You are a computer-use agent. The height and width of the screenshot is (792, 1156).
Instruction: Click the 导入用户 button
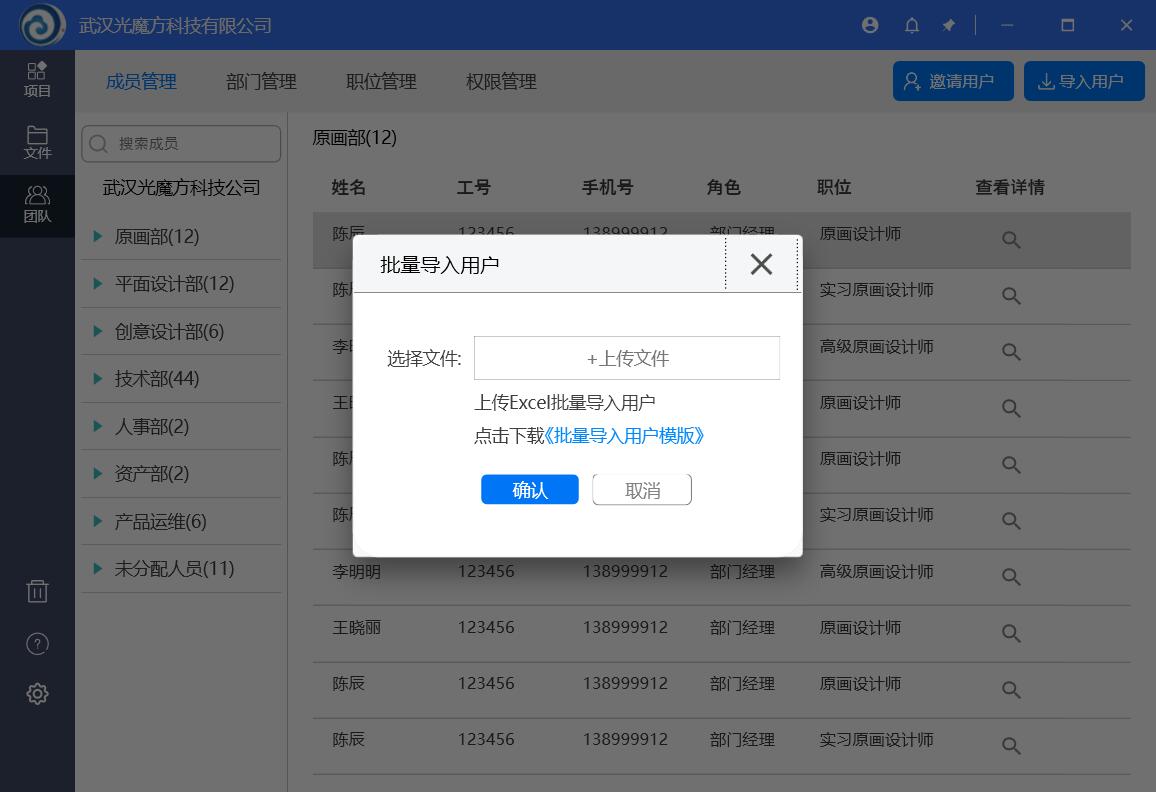[1084, 81]
